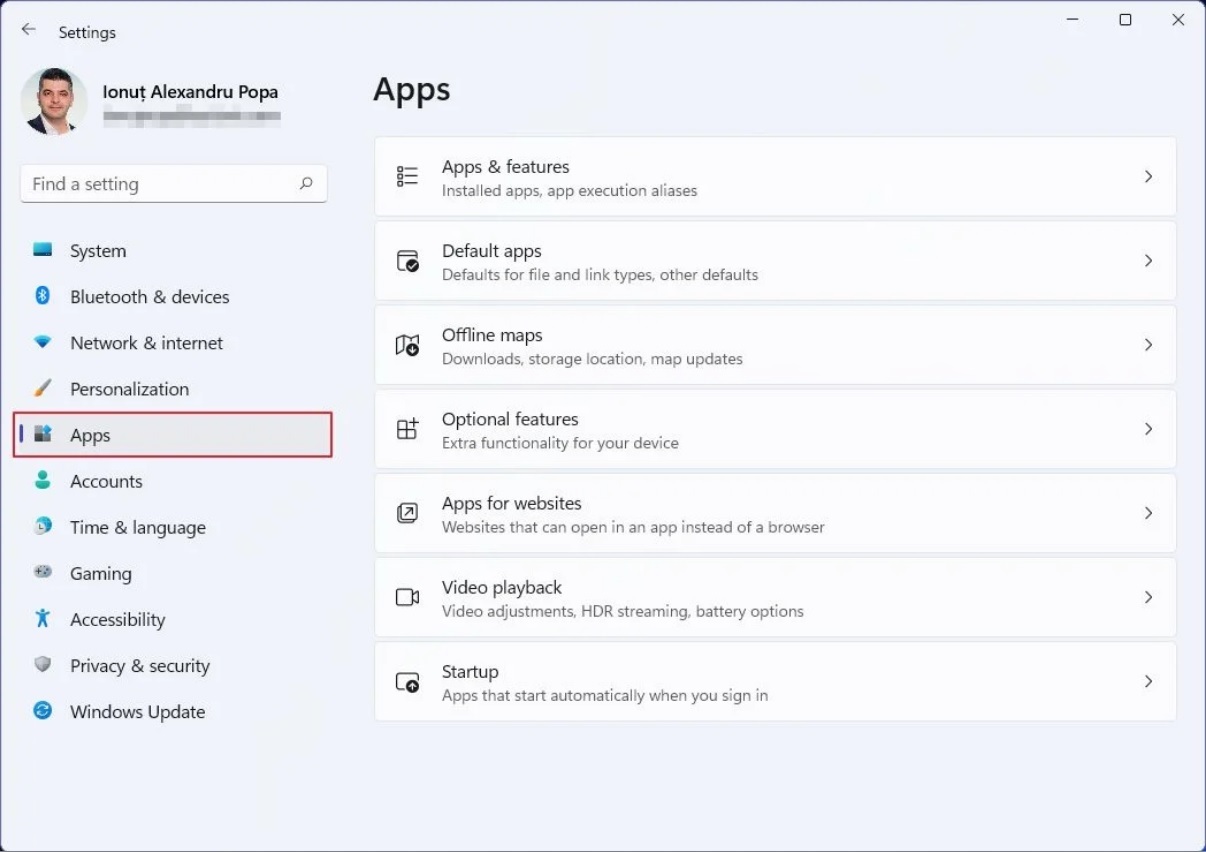Screen dimensions: 1206x852
Task: Click "Extra functionality for your device" text
Action: click(x=560, y=443)
